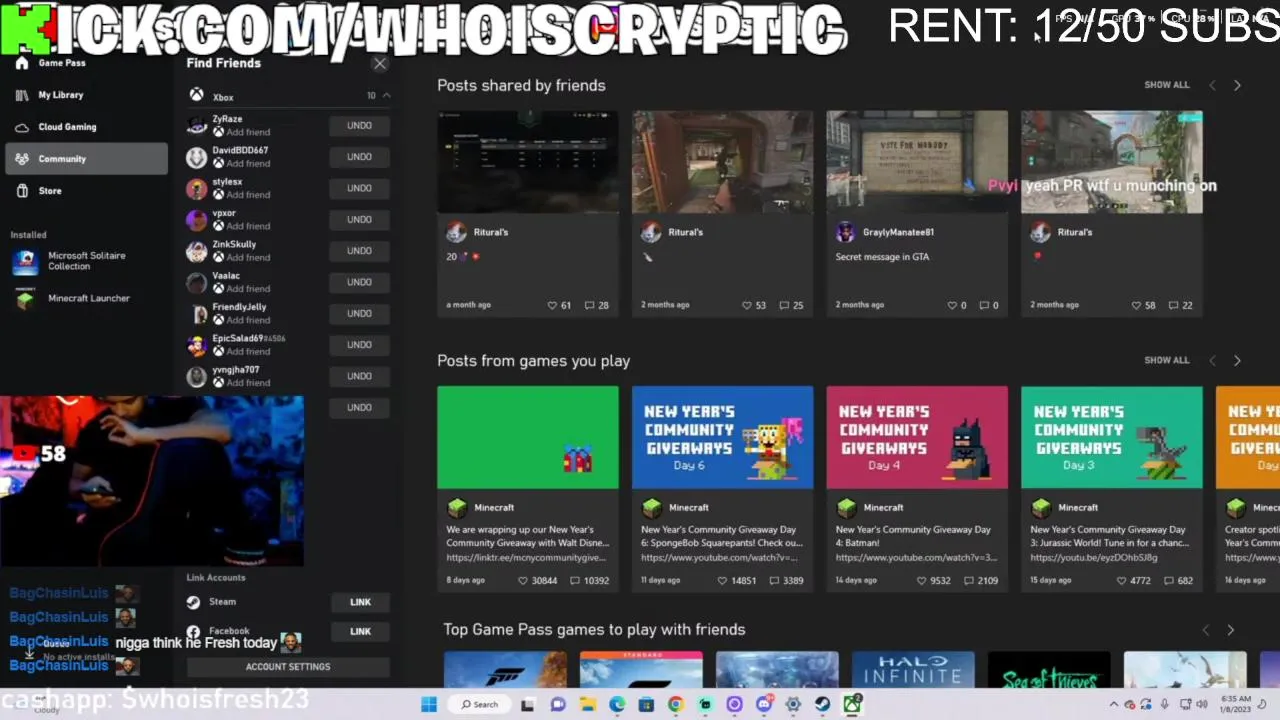This screenshot has height=720, width=1280.
Task: Open Microsoft Edge from taskbar
Action: 617,704
